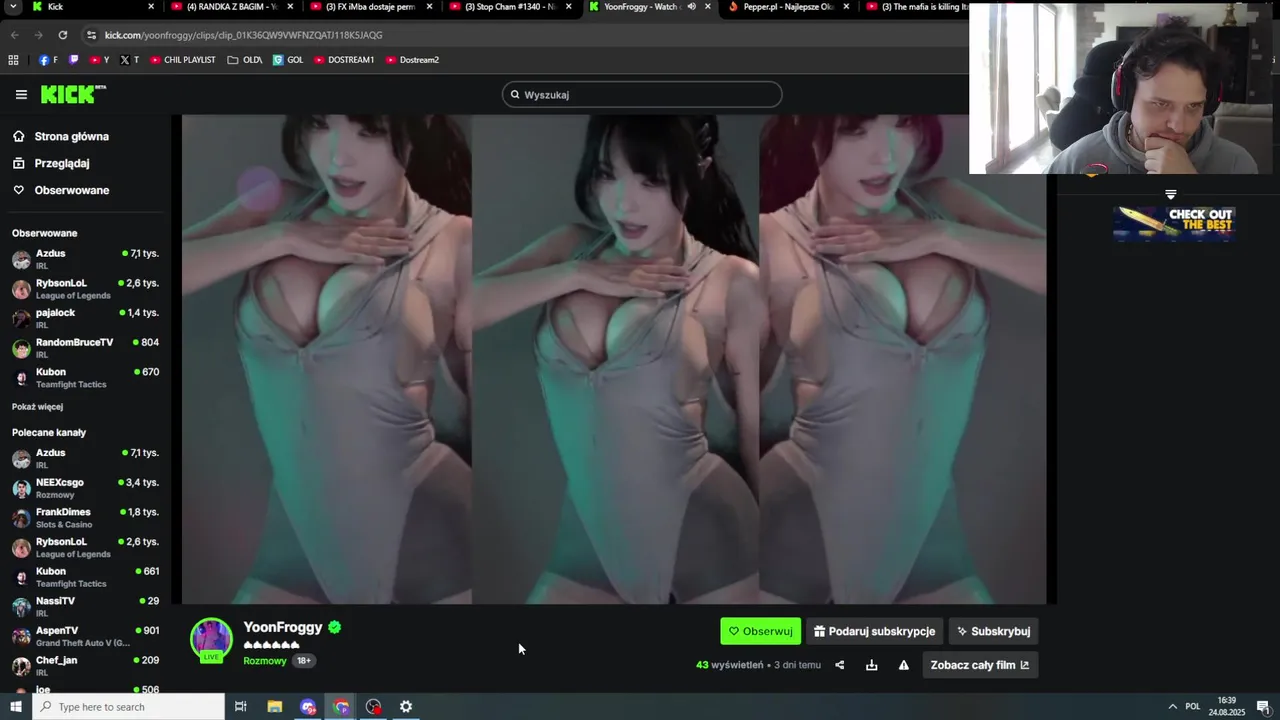The width and height of the screenshot is (1280, 720).
Task: Open the notification center icon
Action: [1263, 707]
